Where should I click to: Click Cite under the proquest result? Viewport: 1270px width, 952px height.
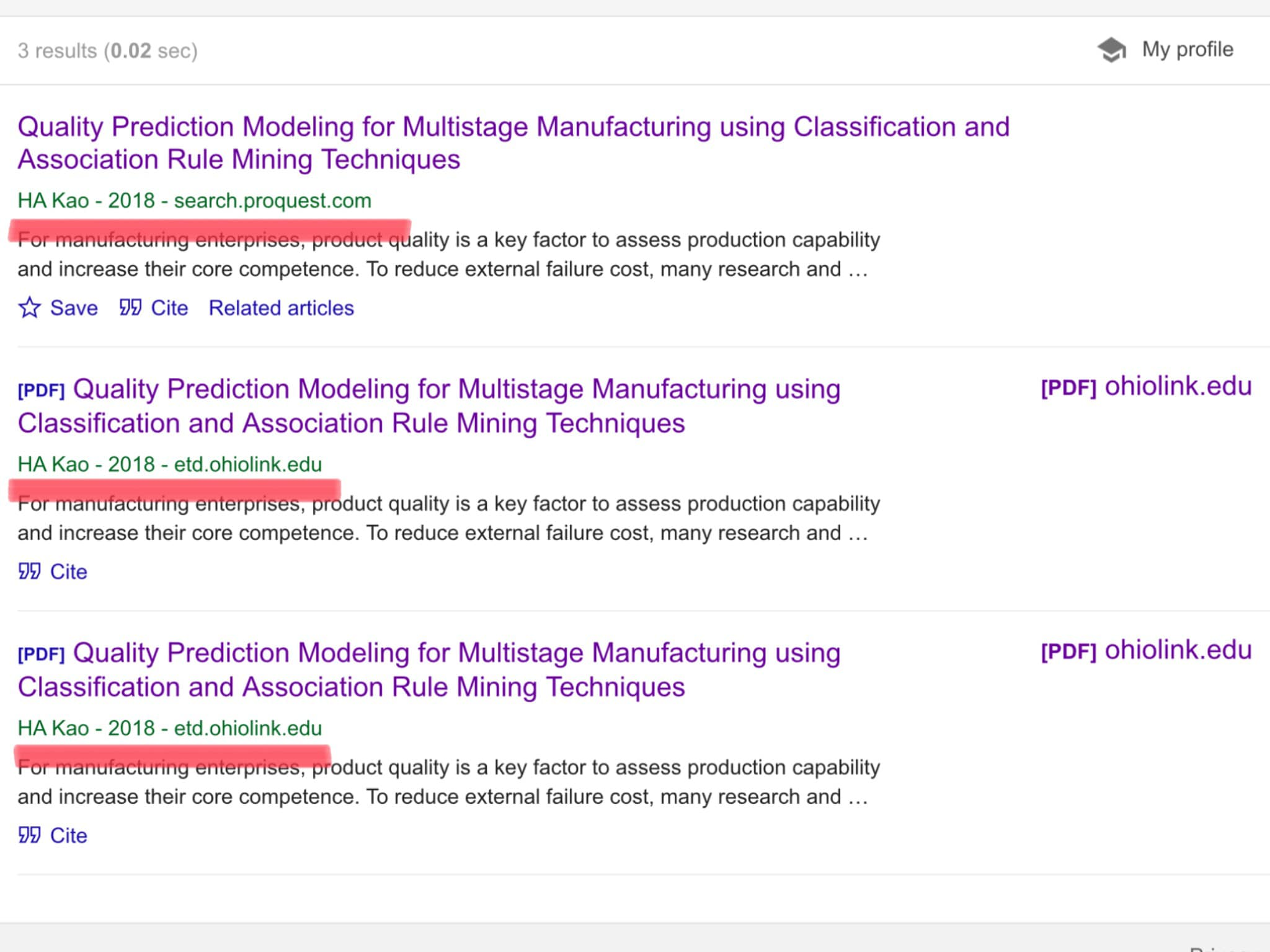tap(169, 308)
